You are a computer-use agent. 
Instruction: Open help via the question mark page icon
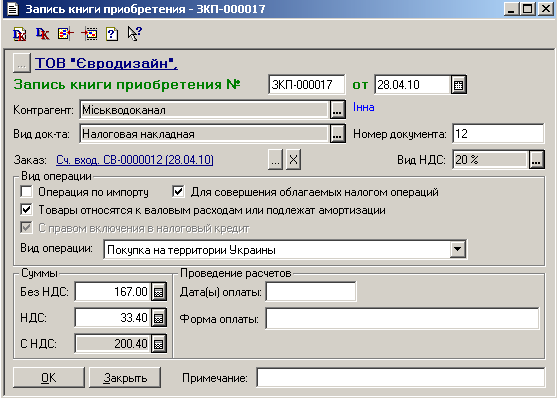point(112,34)
